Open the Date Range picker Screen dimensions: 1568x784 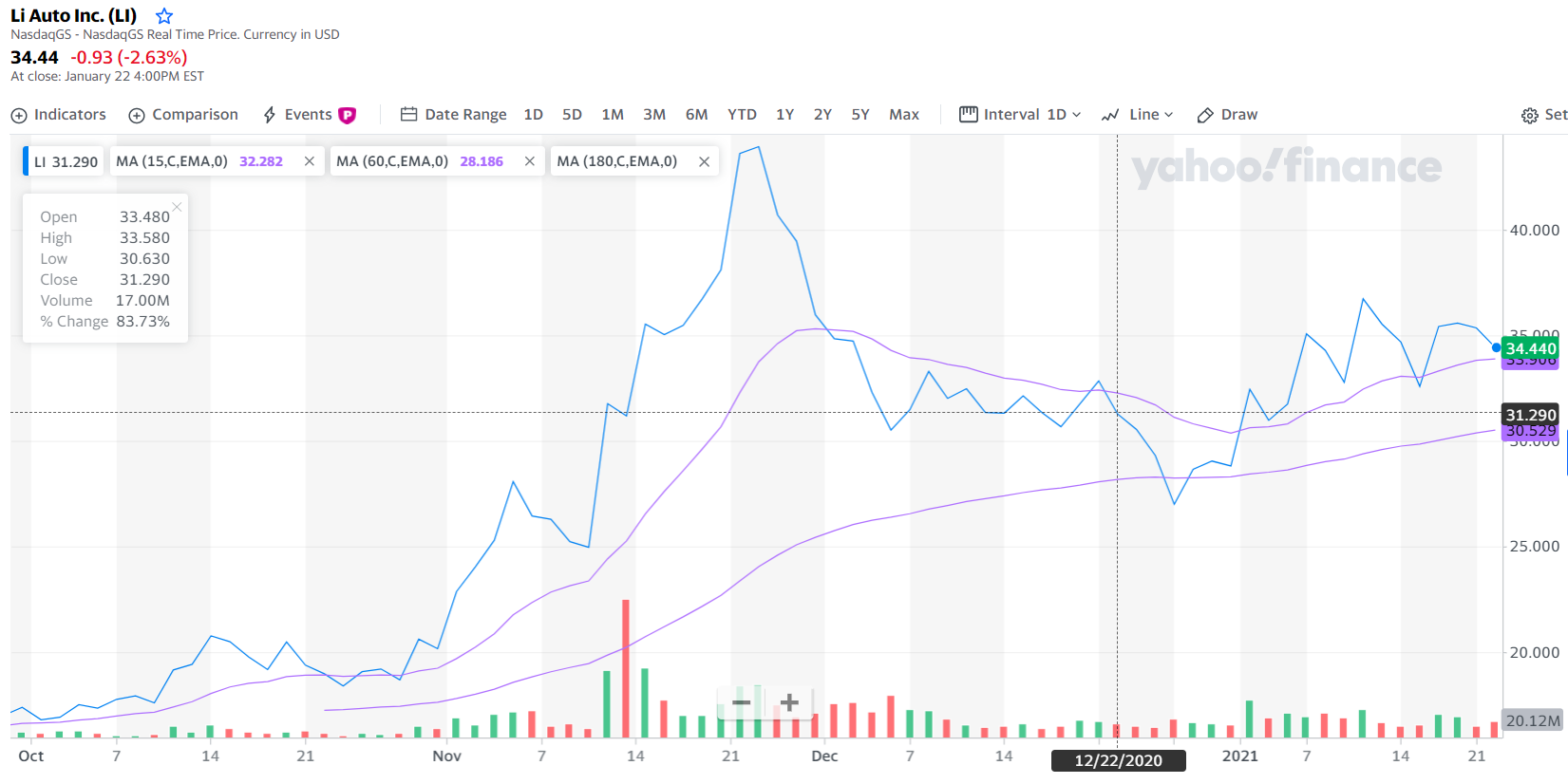[454, 115]
